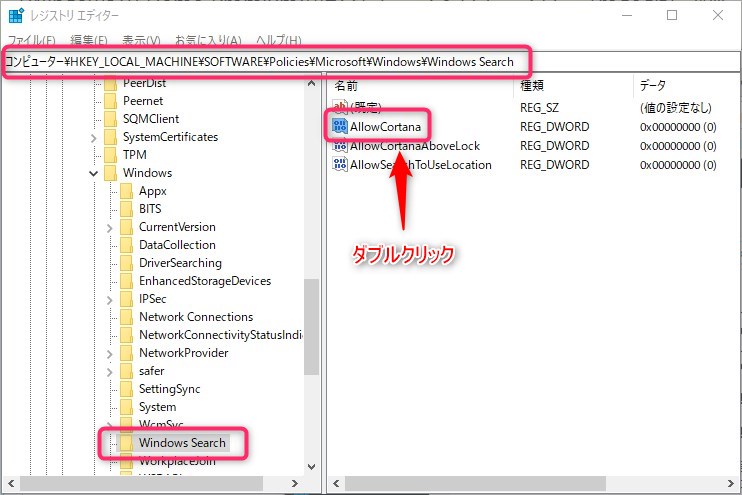Click the Windows Search folder icon
The width and height of the screenshot is (742, 495).
(126, 442)
